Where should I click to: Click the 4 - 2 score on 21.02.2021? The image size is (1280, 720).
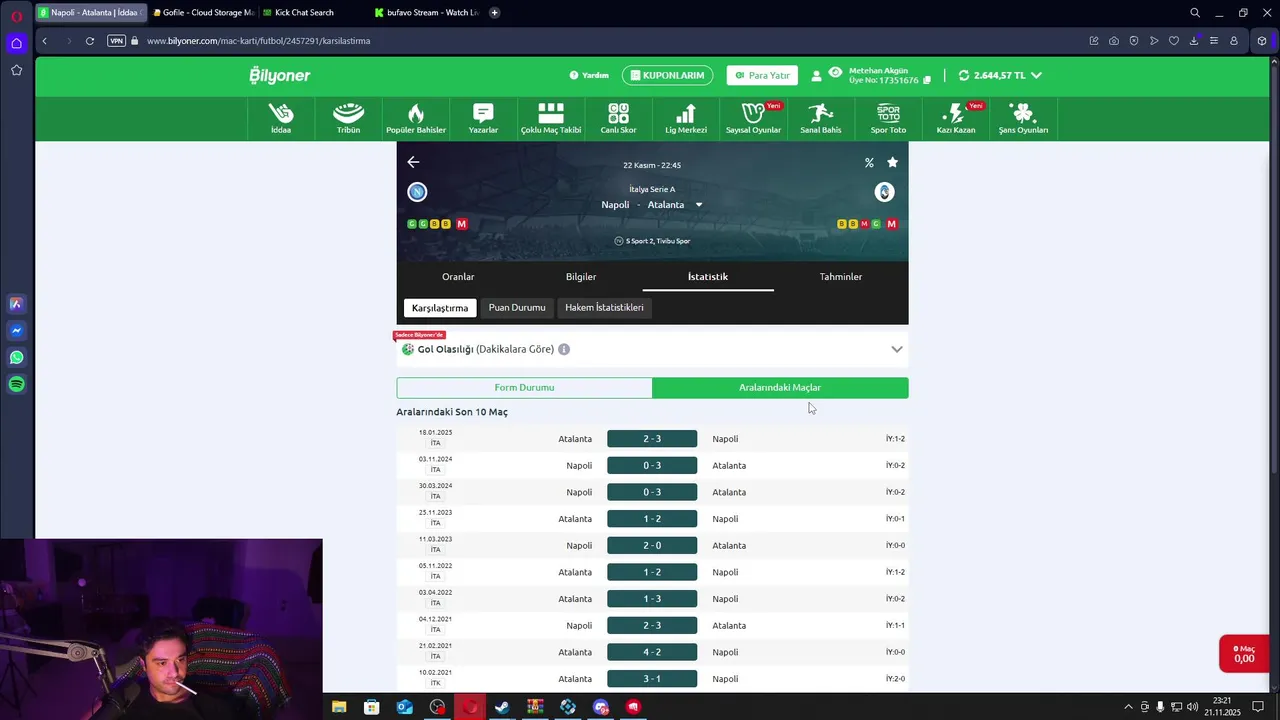coord(652,652)
